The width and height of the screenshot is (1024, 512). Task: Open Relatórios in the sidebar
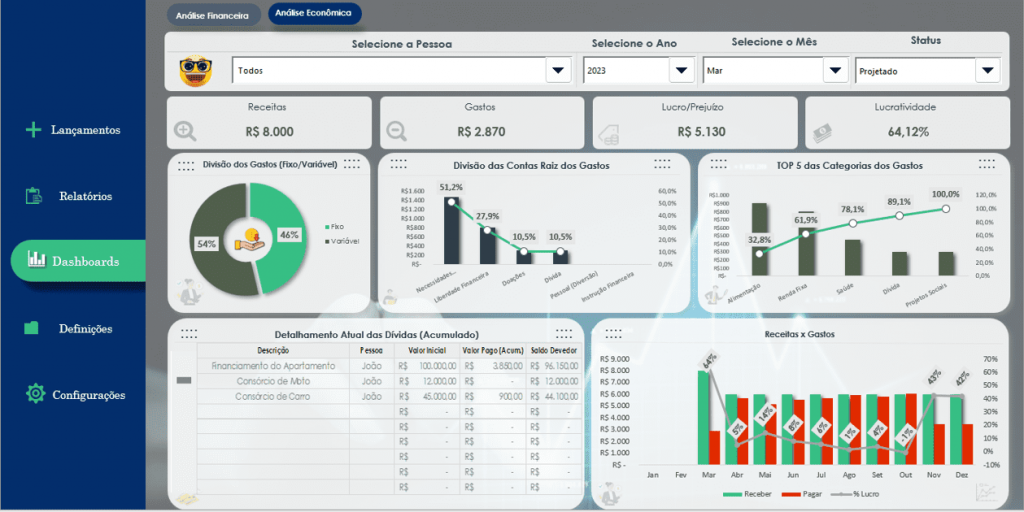86,196
